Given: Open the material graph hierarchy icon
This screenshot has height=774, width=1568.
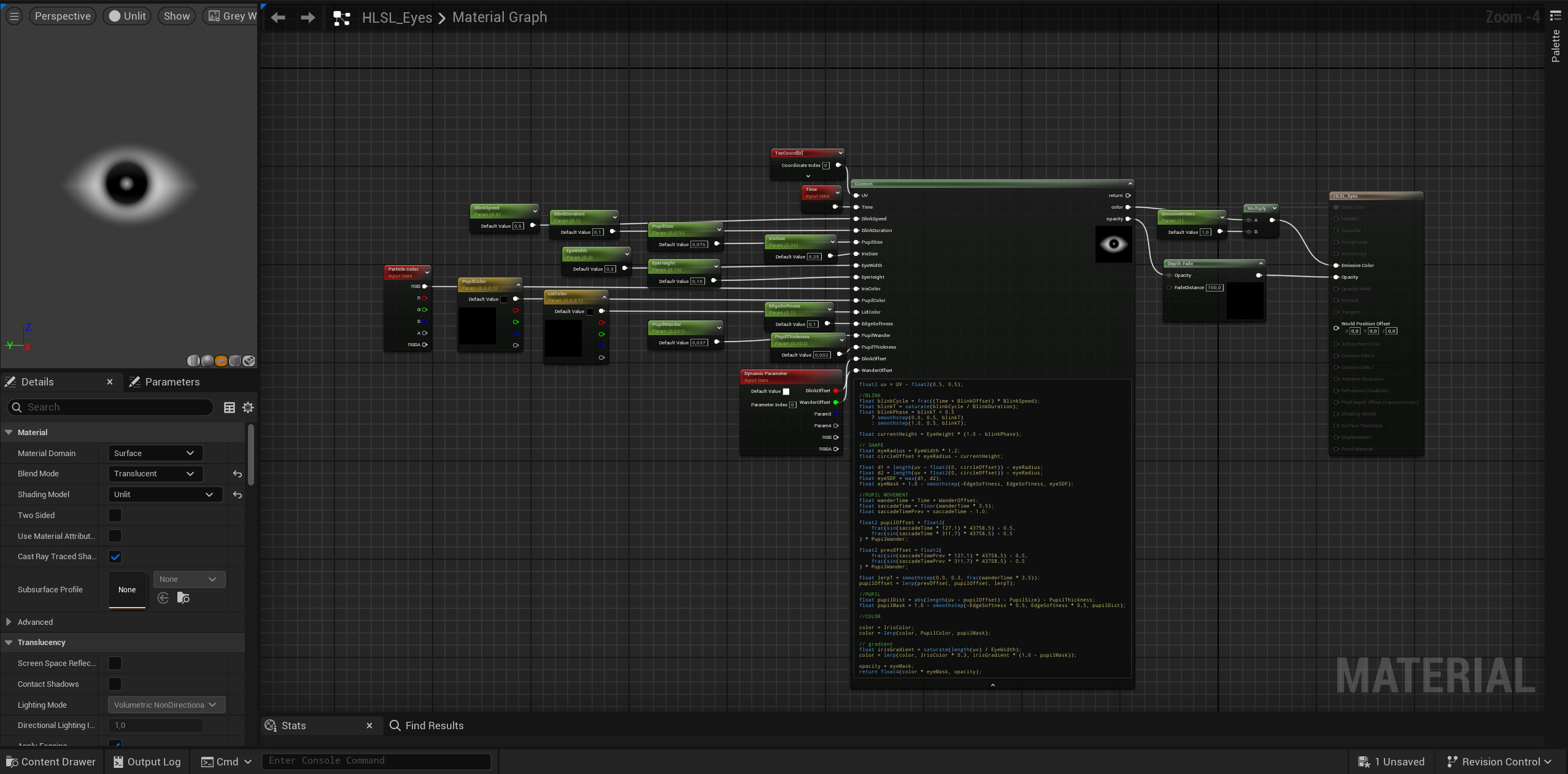Looking at the screenshot, I should pyautogui.click(x=341, y=18).
